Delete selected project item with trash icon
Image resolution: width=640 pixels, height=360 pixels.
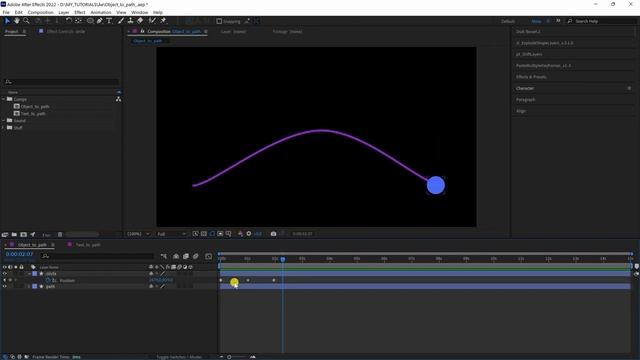(60, 234)
